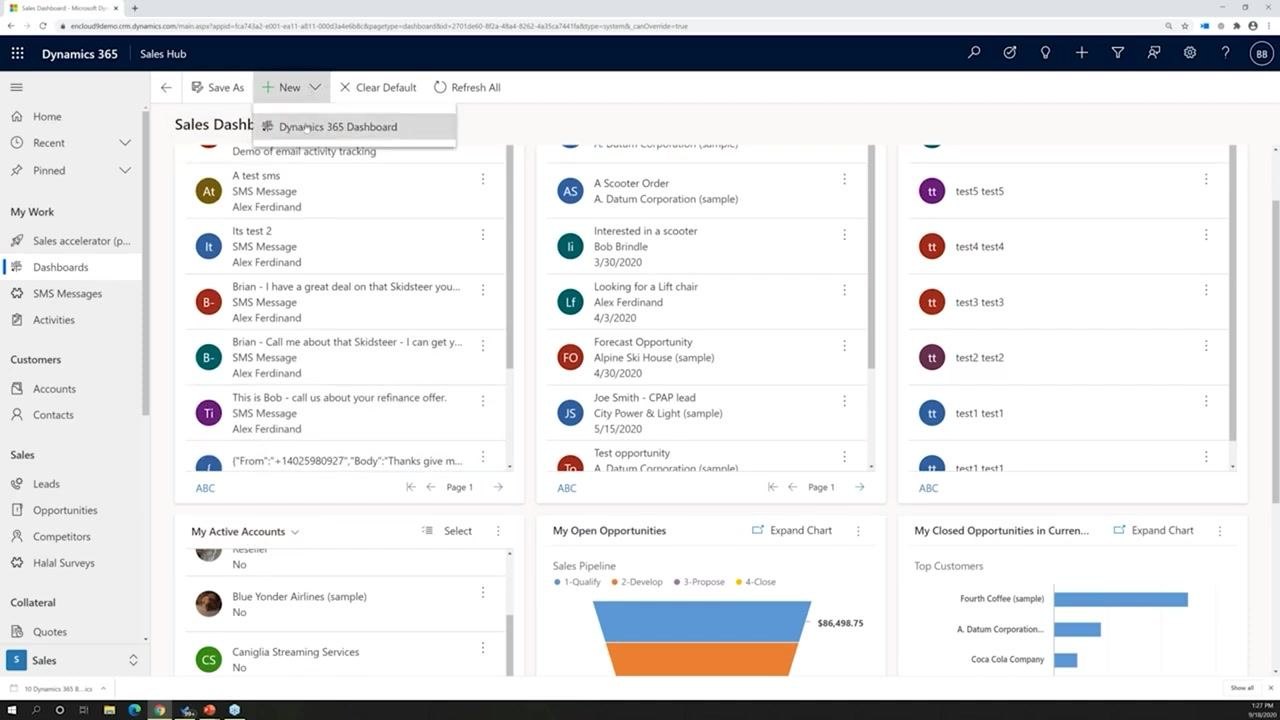Click the Clear Default button
The image size is (1280, 720).
[x=377, y=87]
